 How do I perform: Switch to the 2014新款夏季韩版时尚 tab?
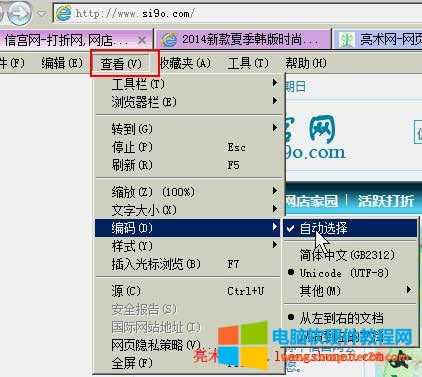click(x=243, y=40)
